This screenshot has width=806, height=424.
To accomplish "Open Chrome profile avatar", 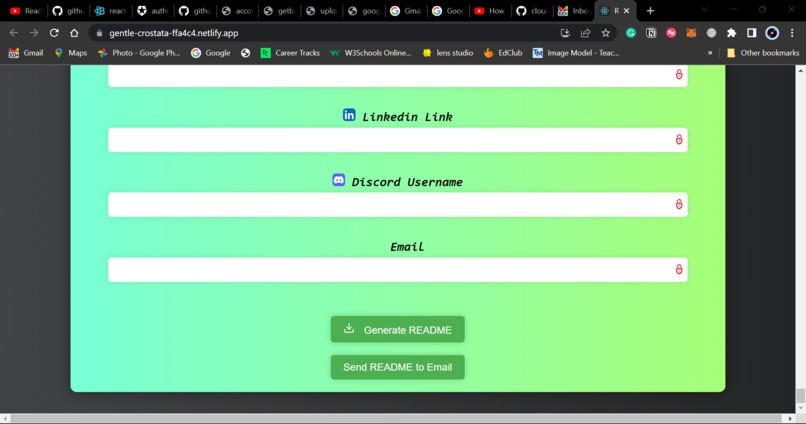I will 772,33.
